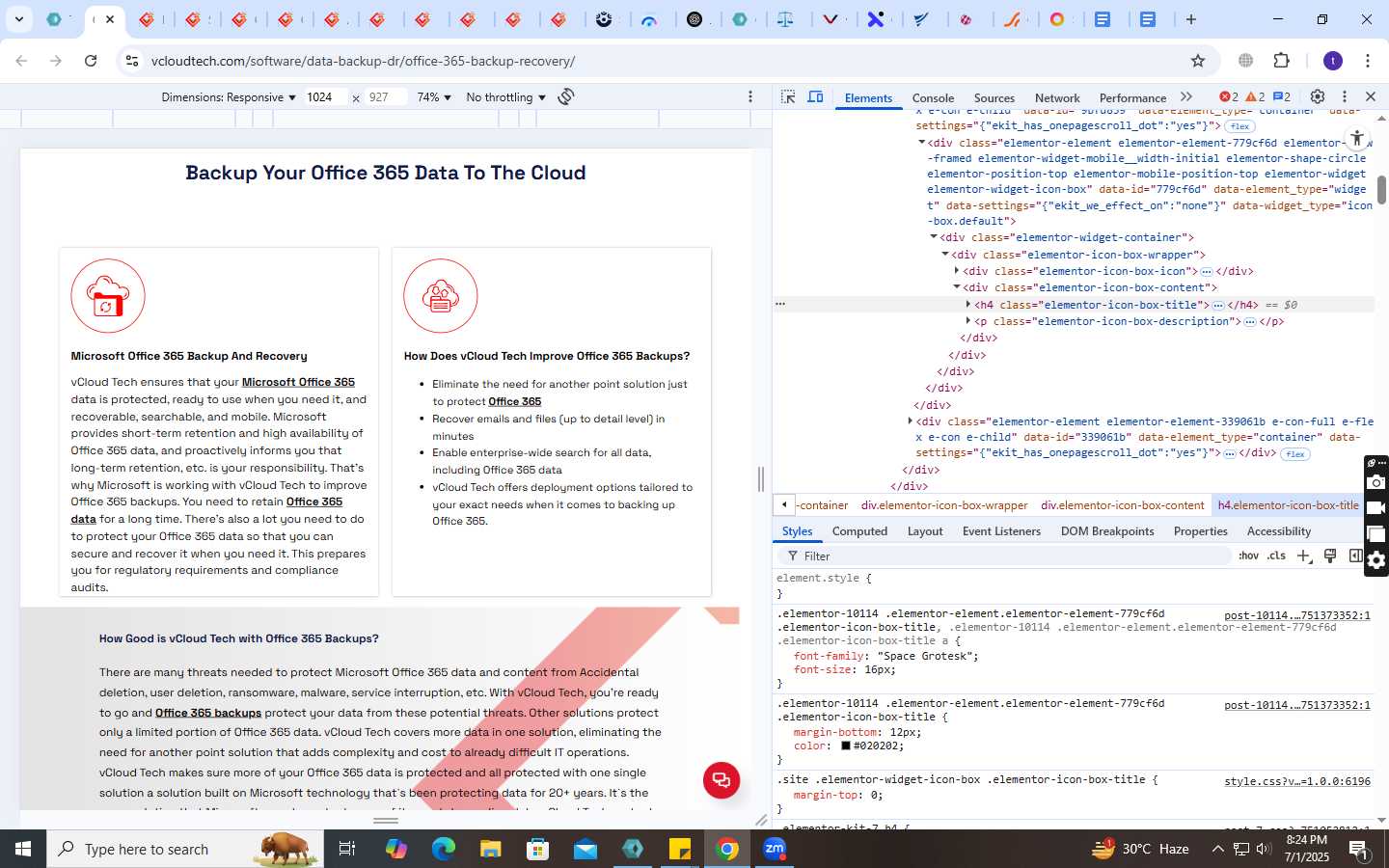Expand the div elementor-icon-box-icon node
1389x868 pixels.
[x=957, y=271]
